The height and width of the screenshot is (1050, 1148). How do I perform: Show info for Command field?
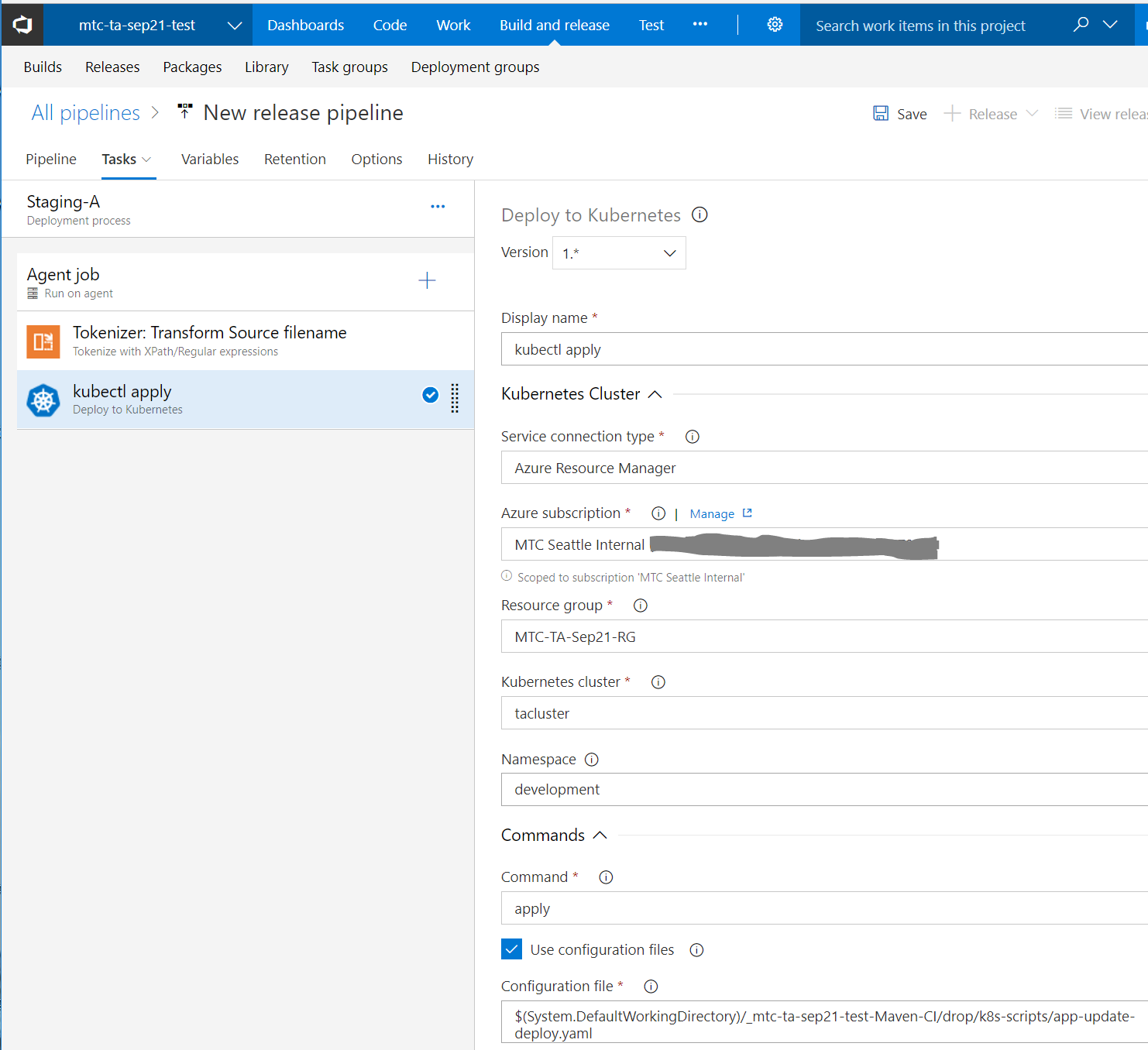click(607, 877)
